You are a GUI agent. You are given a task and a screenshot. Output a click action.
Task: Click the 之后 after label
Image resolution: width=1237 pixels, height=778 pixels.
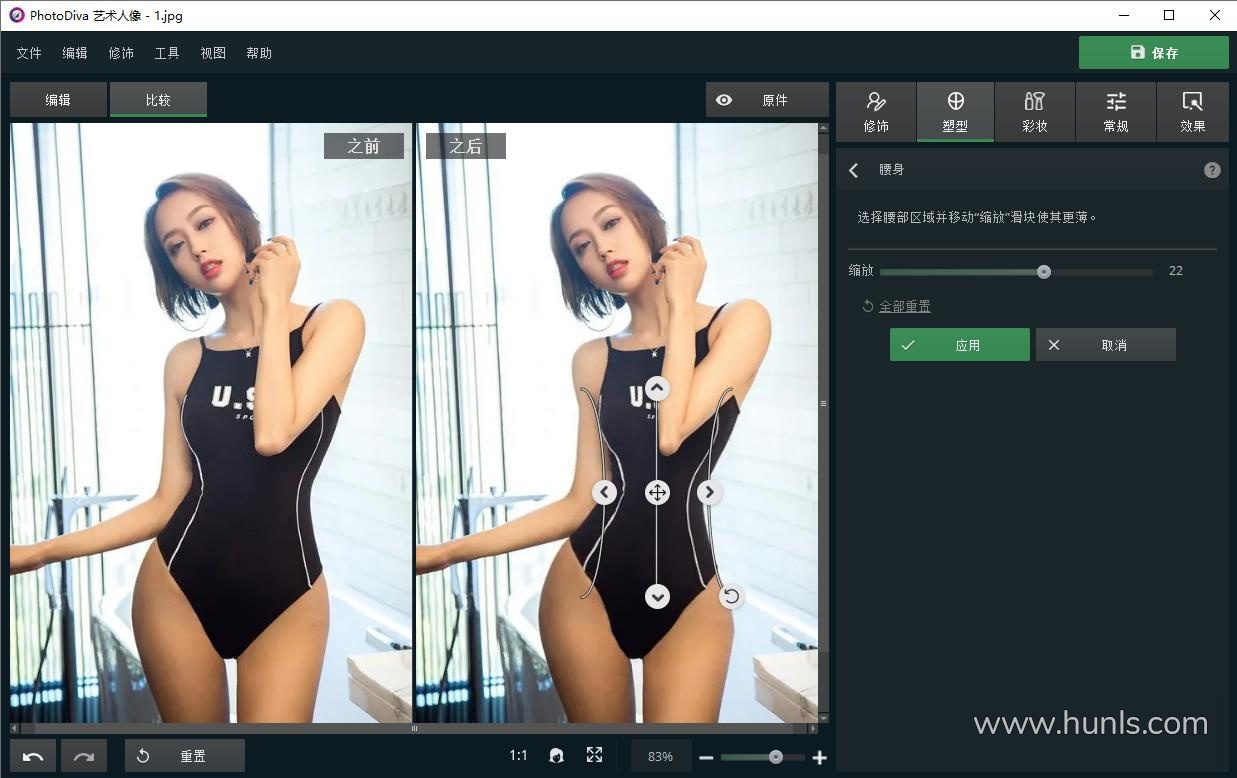465,146
